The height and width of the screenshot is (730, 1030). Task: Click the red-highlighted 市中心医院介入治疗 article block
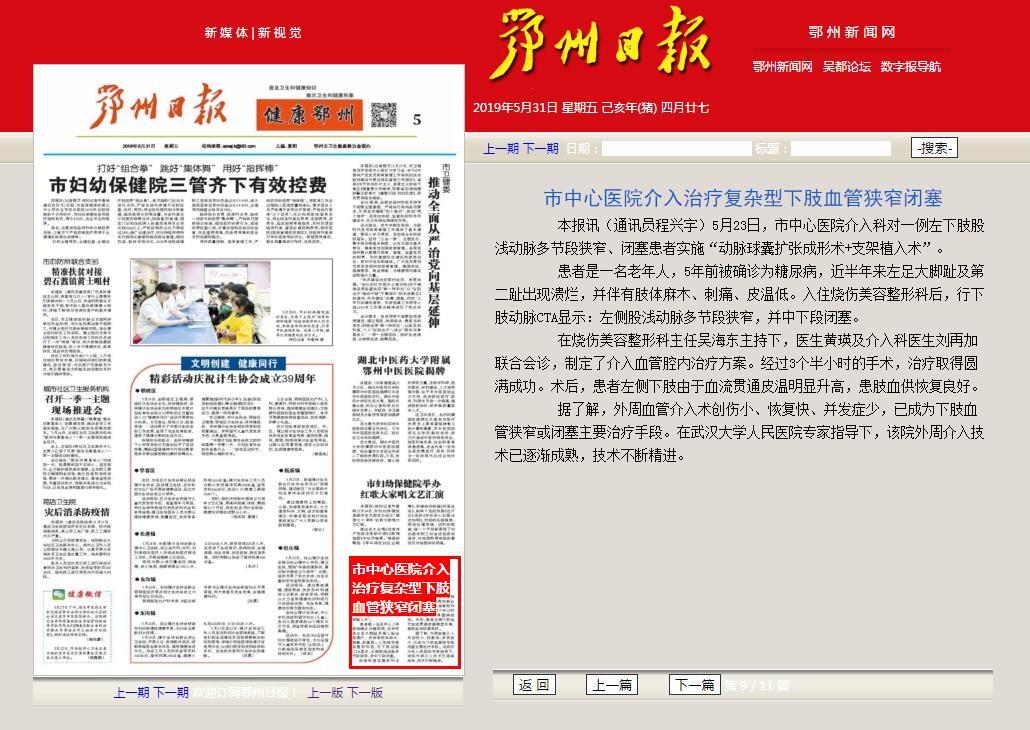pos(404,612)
